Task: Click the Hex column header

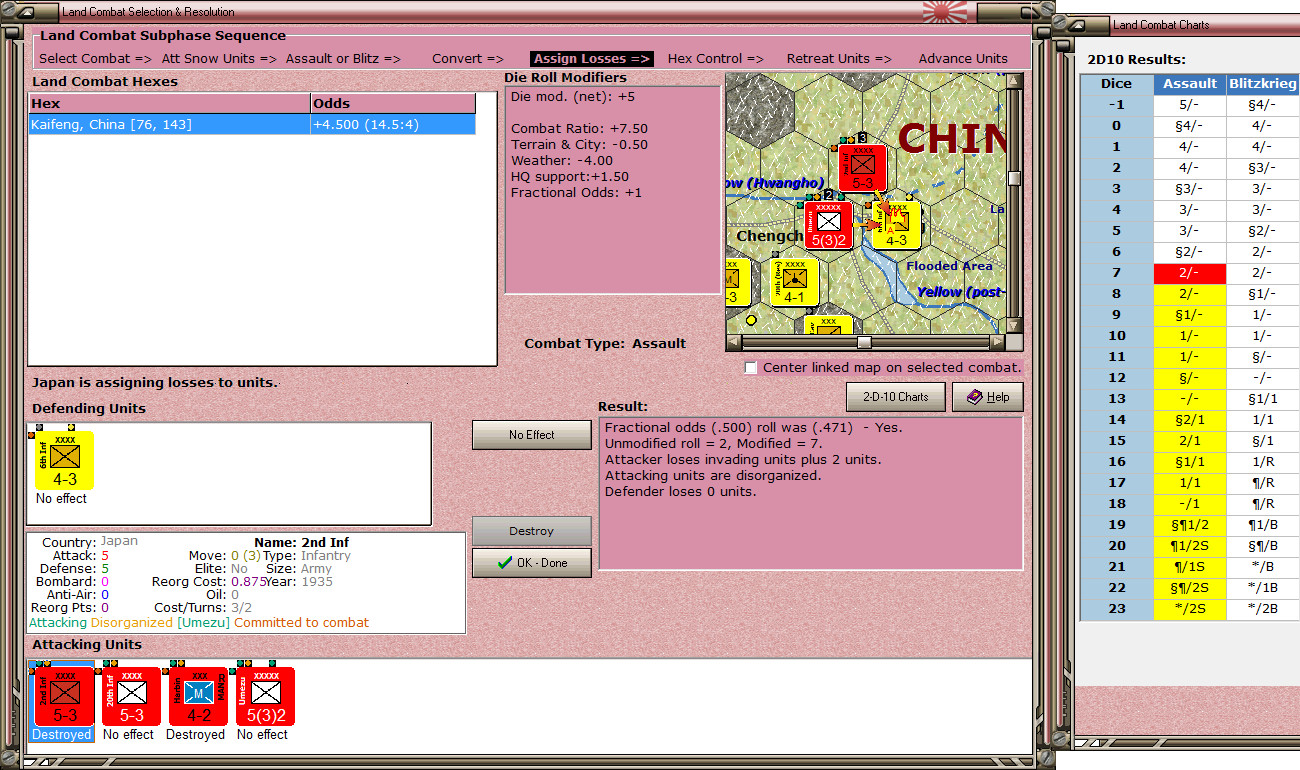Action: point(169,103)
